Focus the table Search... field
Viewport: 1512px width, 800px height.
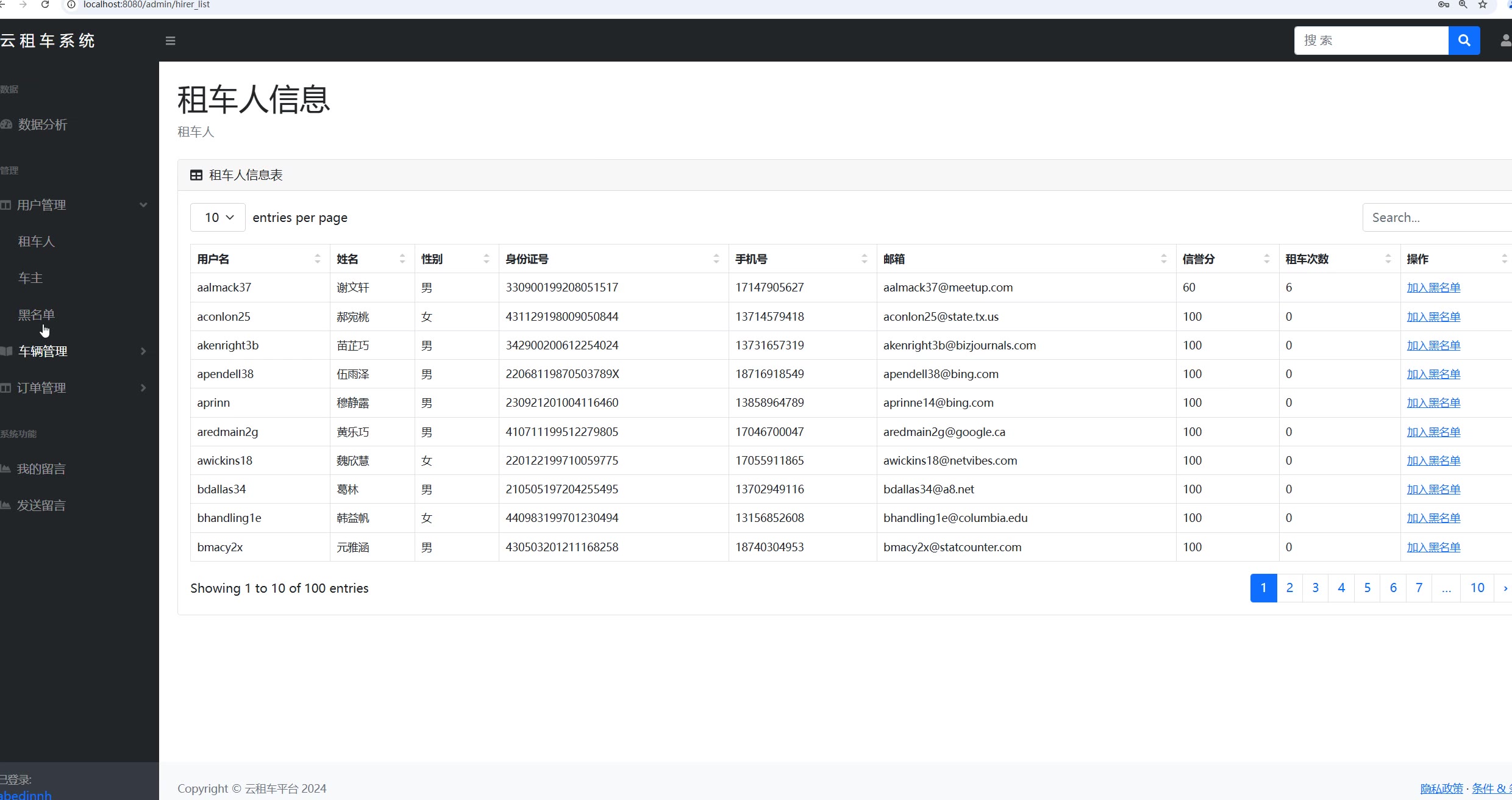tap(1437, 218)
